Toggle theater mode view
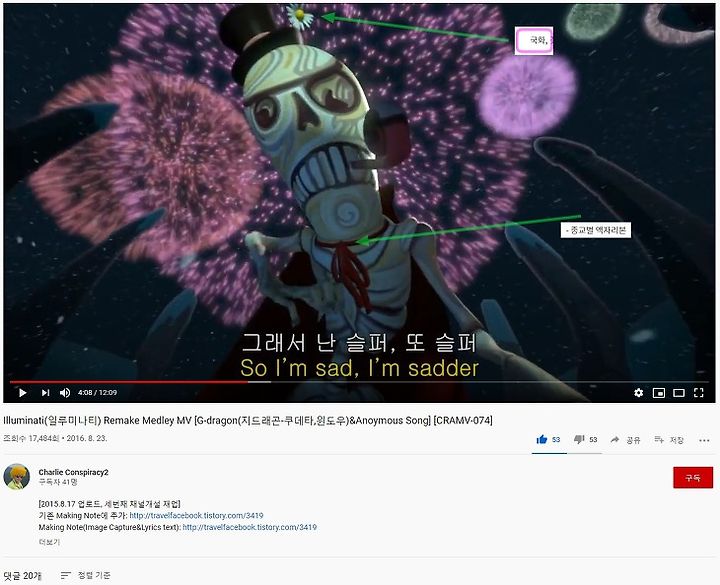 679,393
